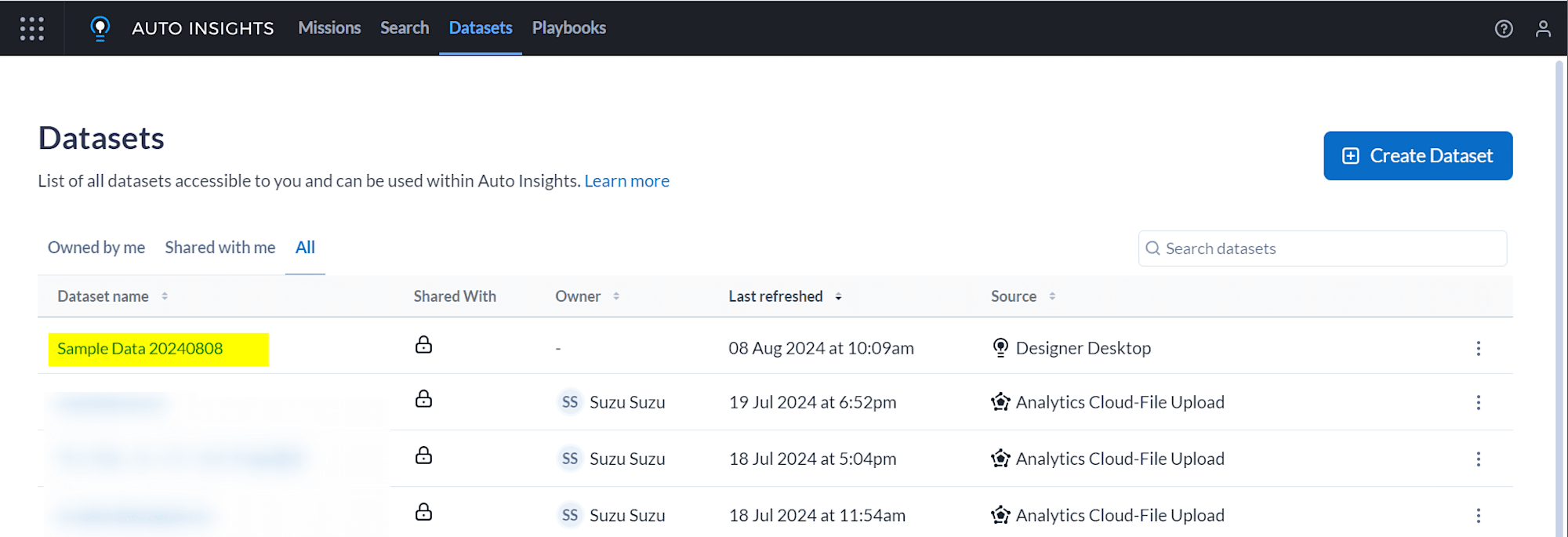Sort by Dataset name column arrows

(x=165, y=296)
